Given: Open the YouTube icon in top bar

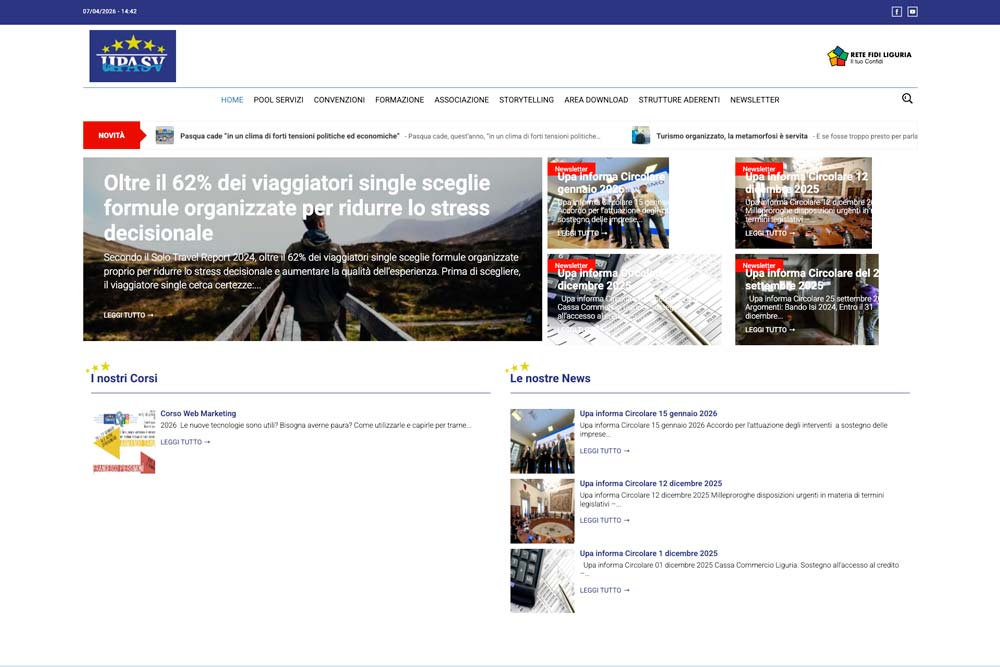Looking at the screenshot, I should tap(912, 12).
